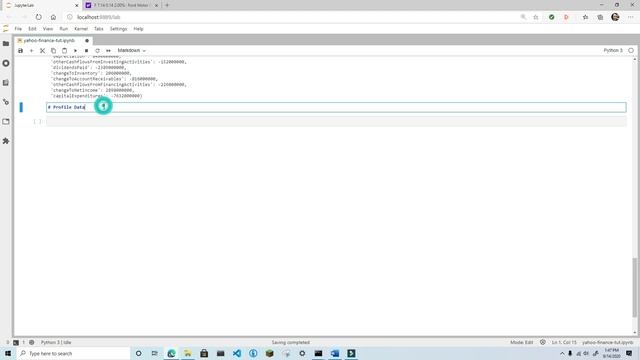Open the Open Tabs sidebar panel
This screenshot has width=640, height=360.
6,122
